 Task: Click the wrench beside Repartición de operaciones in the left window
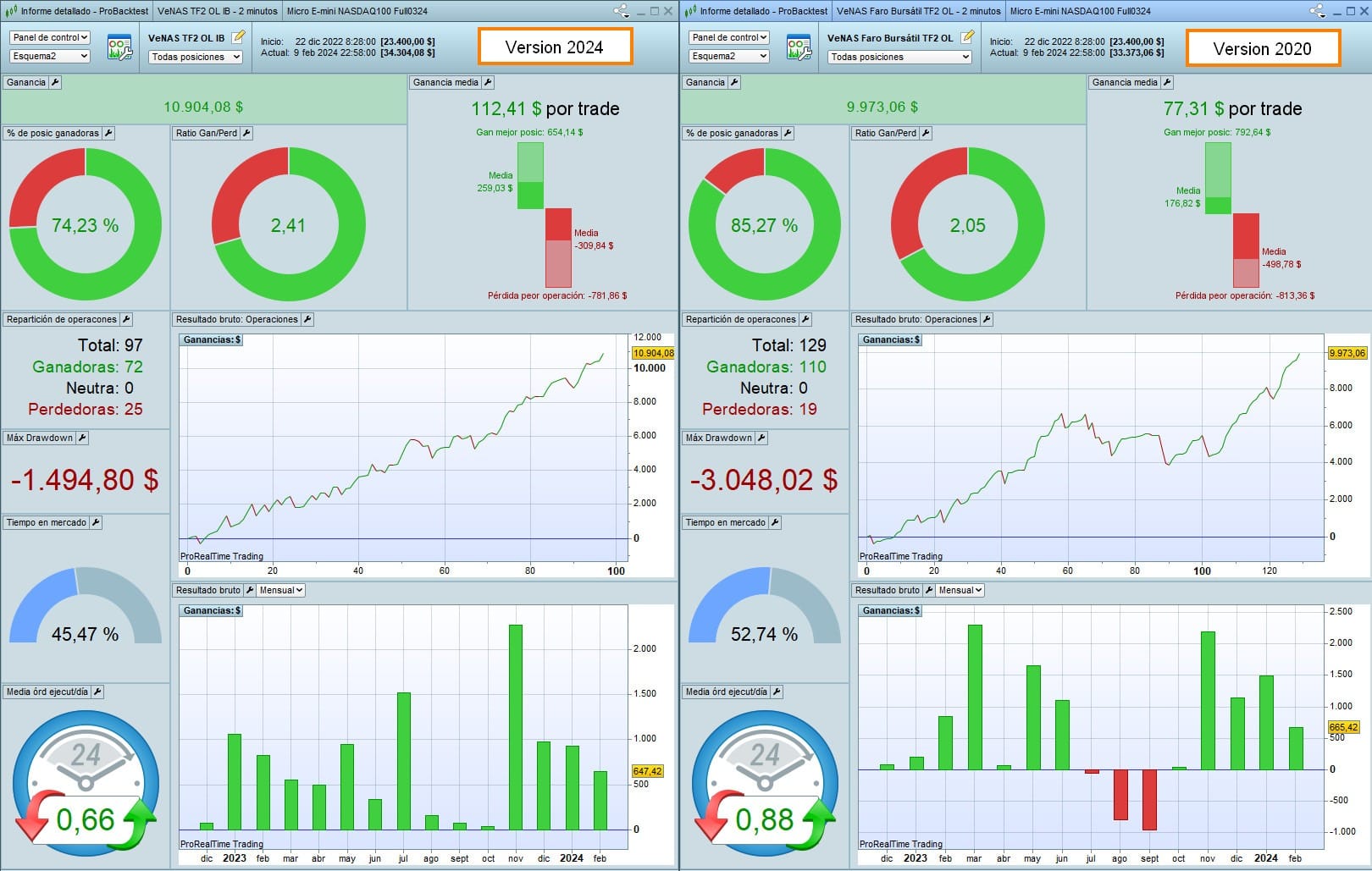coord(126,319)
